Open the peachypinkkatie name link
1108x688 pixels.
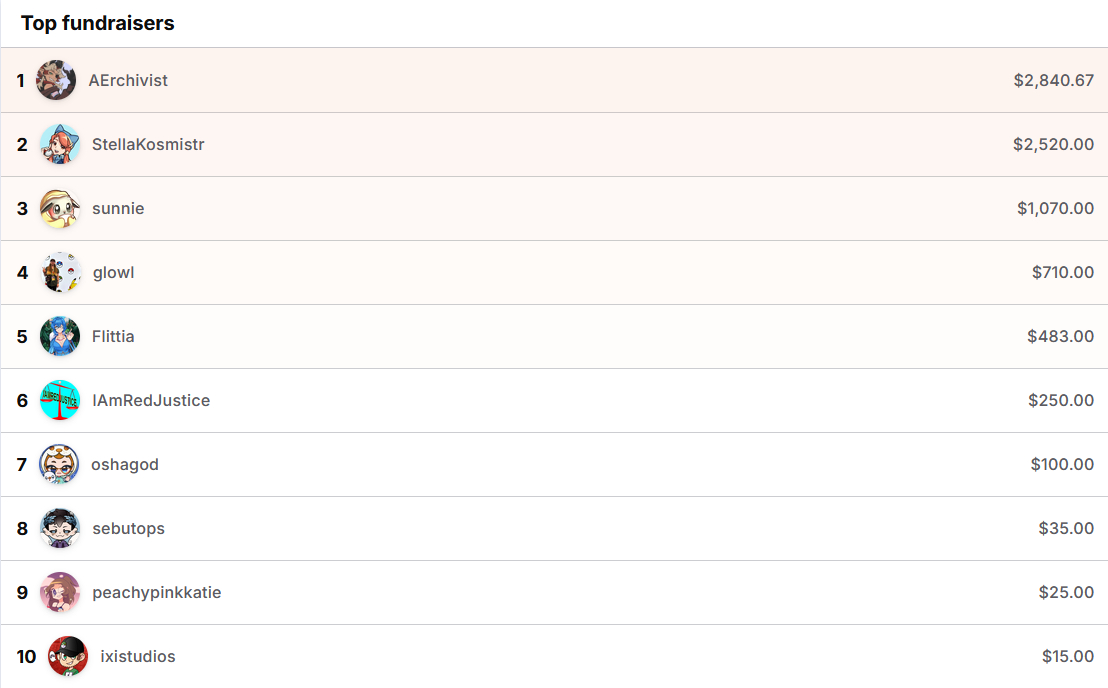[157, 592]
